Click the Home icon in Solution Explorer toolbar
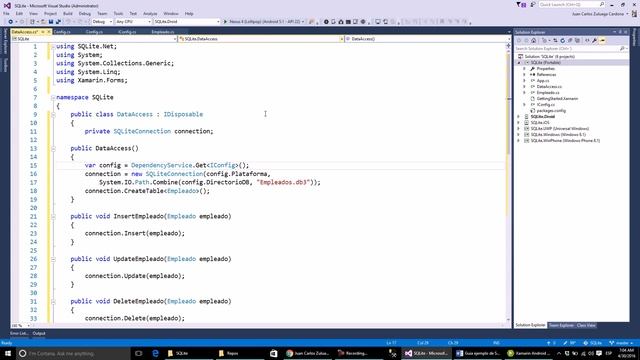The width and height of the screenshot is (640, 360). [x=533, y=40]
